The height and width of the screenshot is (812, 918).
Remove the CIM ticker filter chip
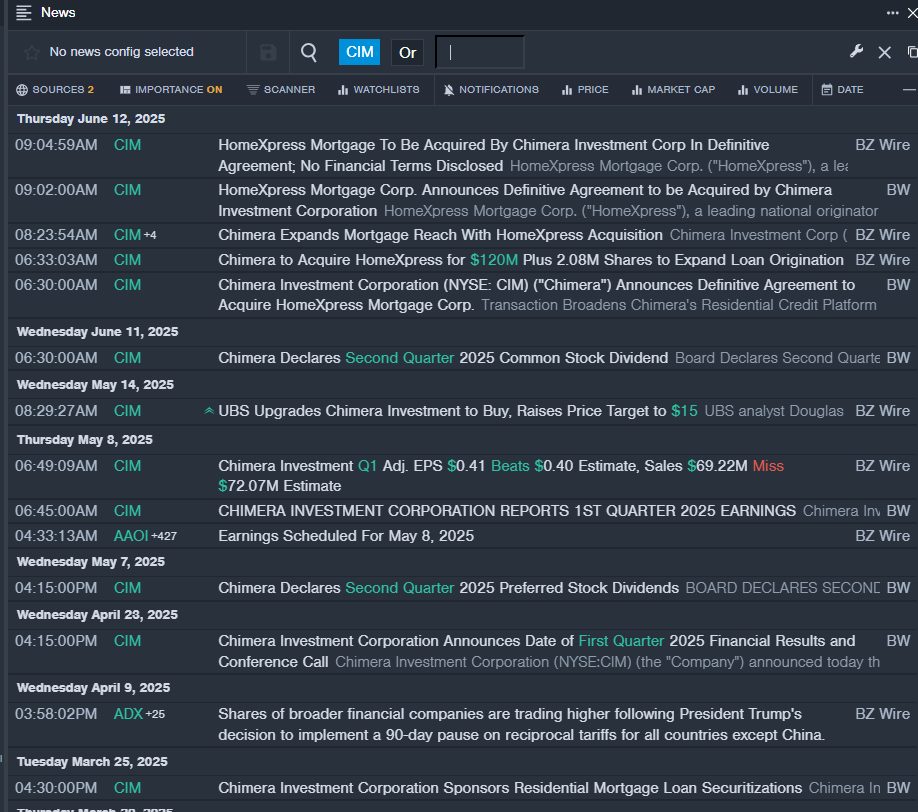(359, 52)
